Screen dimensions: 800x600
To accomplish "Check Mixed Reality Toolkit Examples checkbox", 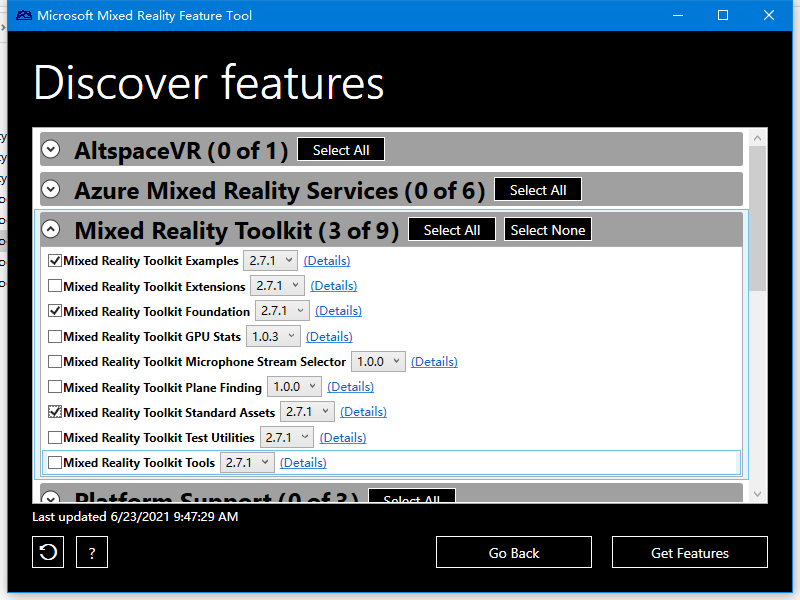I will [55, 261].
